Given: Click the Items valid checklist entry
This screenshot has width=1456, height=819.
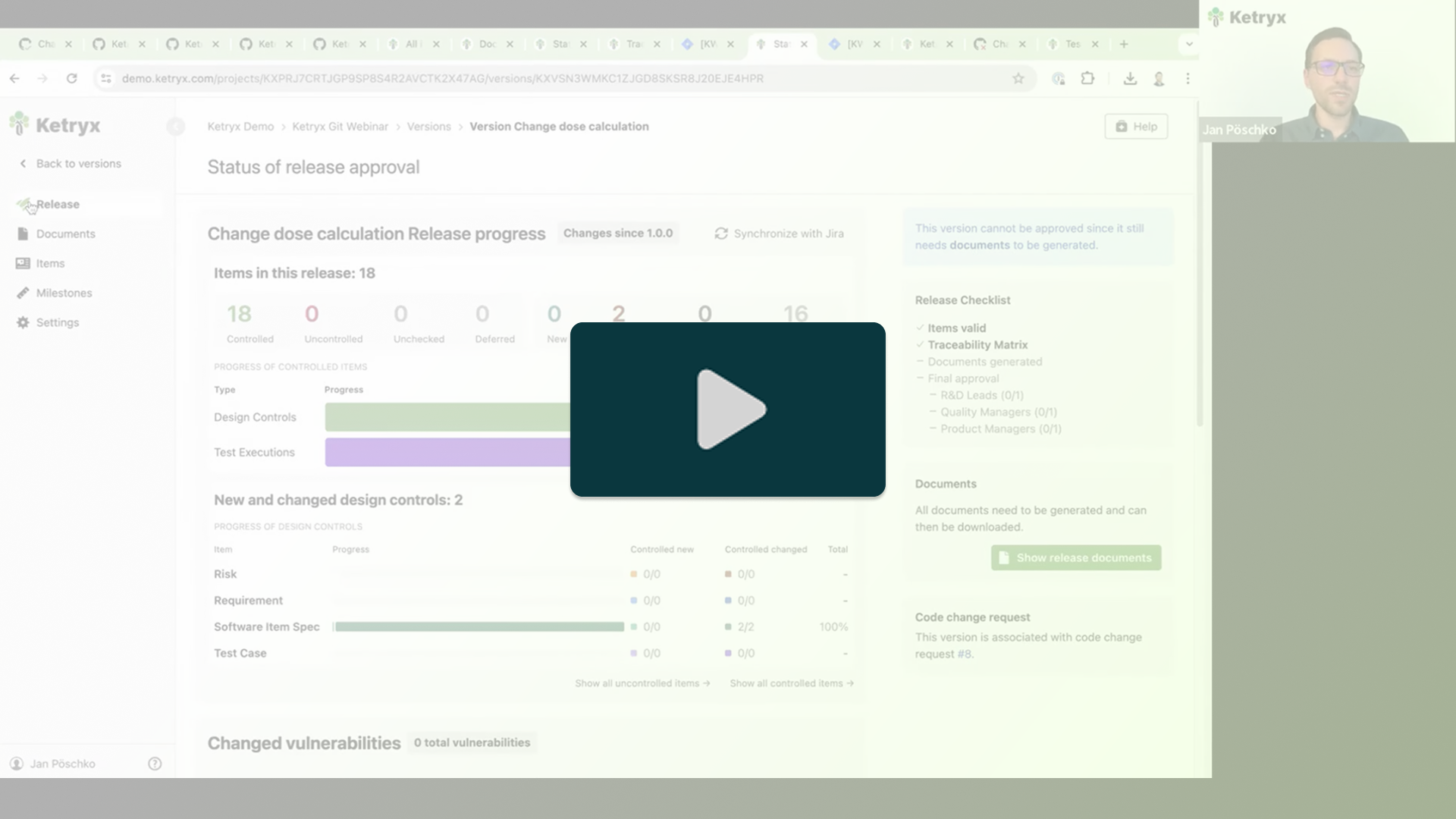Looking at the screenshot, I should [956, 328].
